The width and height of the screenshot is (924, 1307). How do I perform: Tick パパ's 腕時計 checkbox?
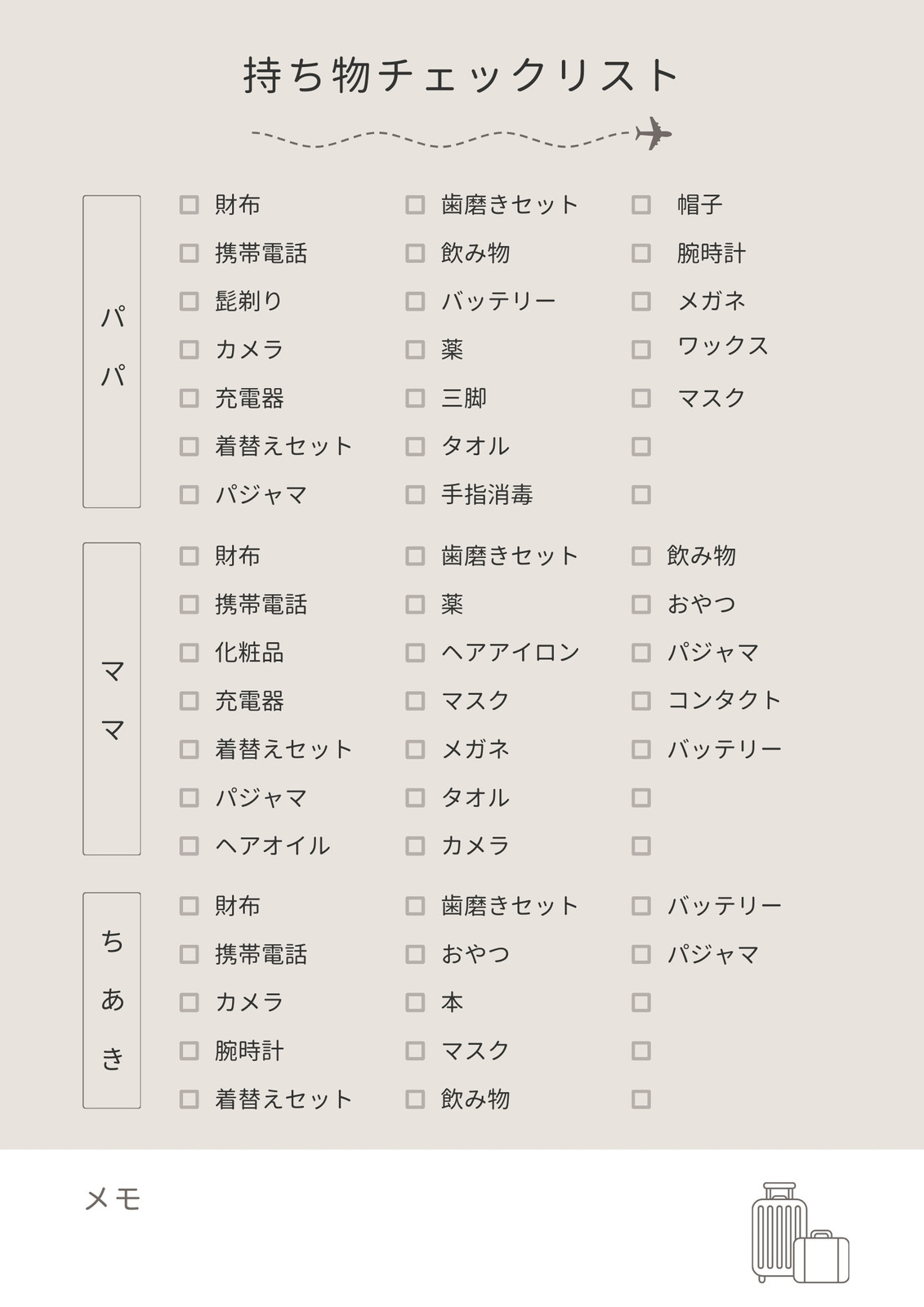tap(641, 253)
